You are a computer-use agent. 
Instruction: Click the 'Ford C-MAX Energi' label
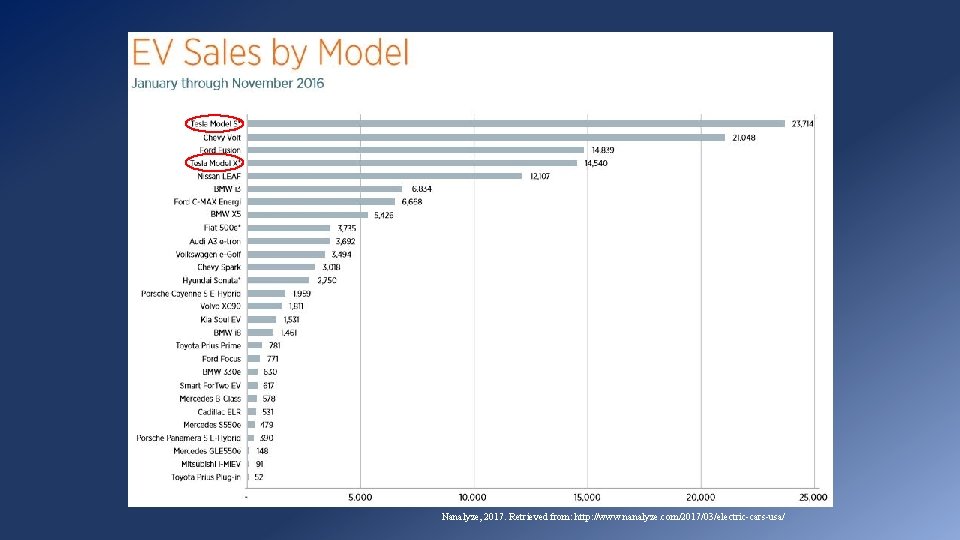208,201
